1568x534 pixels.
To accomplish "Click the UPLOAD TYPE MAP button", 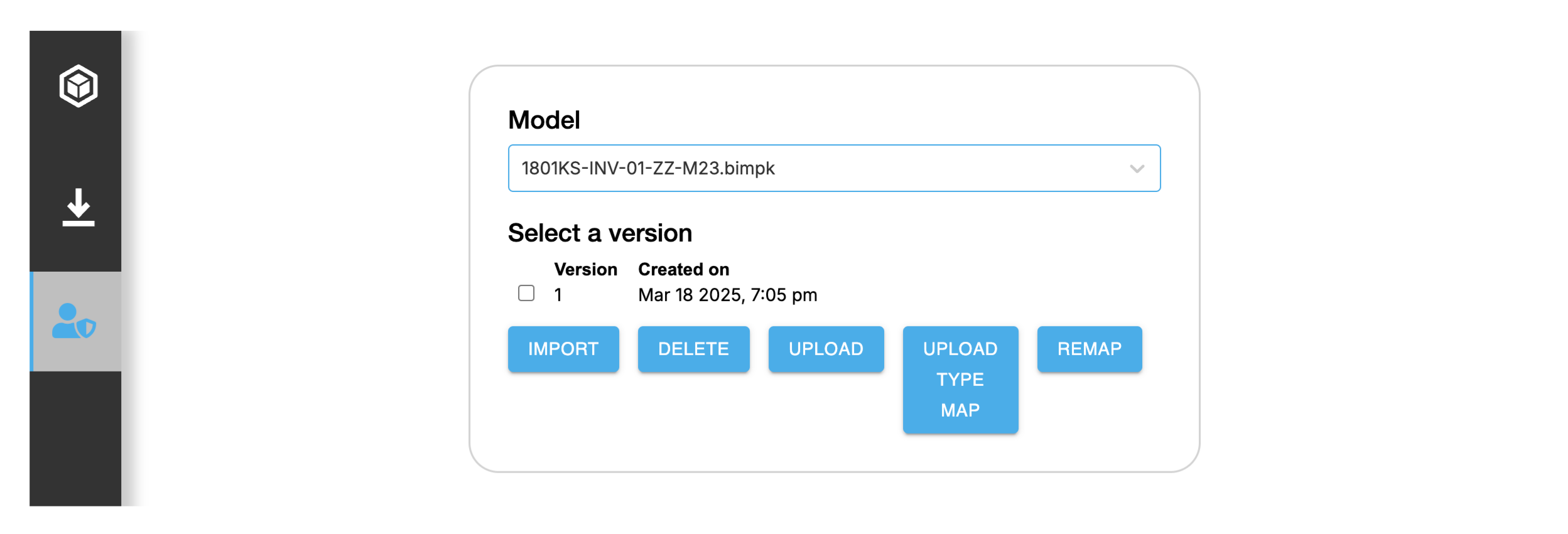I will pos(960,380).
